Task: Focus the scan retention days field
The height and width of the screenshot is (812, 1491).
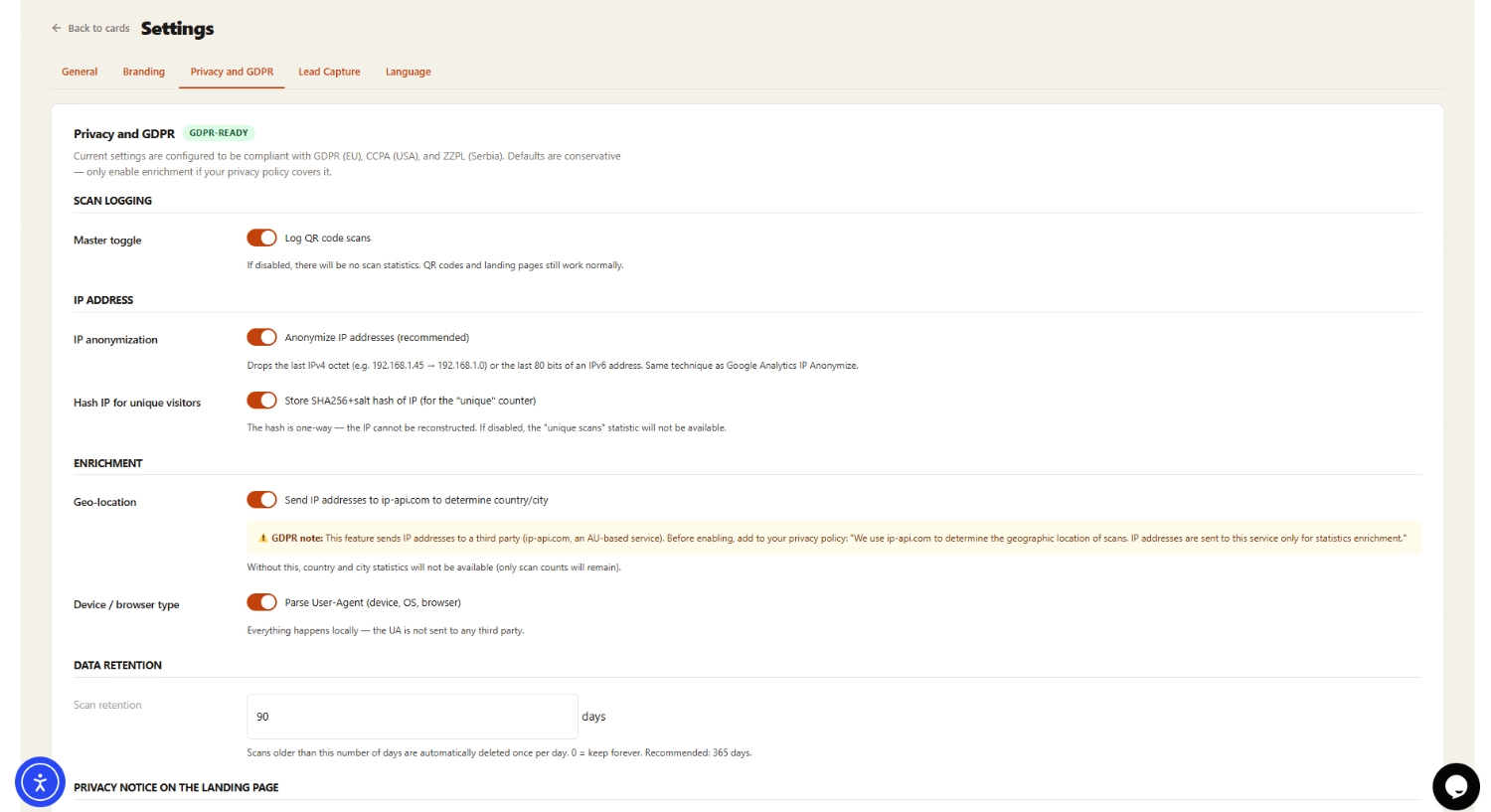Action: [413, 717]
